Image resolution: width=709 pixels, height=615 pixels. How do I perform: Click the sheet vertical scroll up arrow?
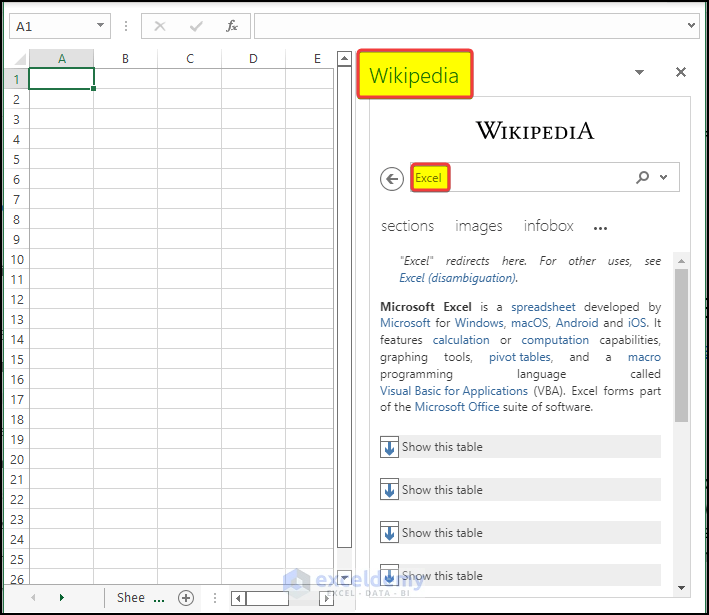344,58
